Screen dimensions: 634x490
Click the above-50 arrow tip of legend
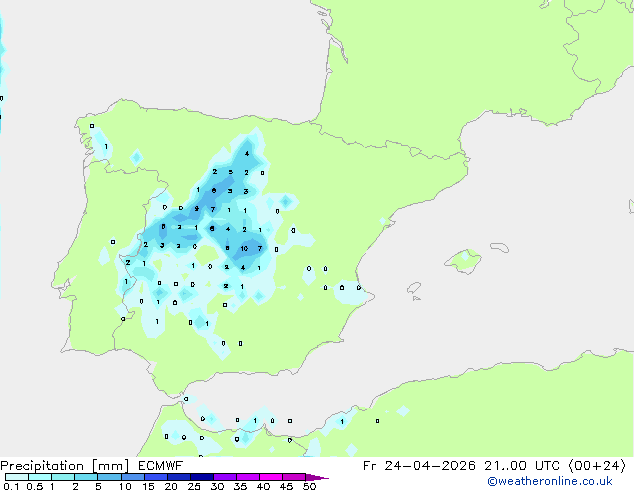317,477
